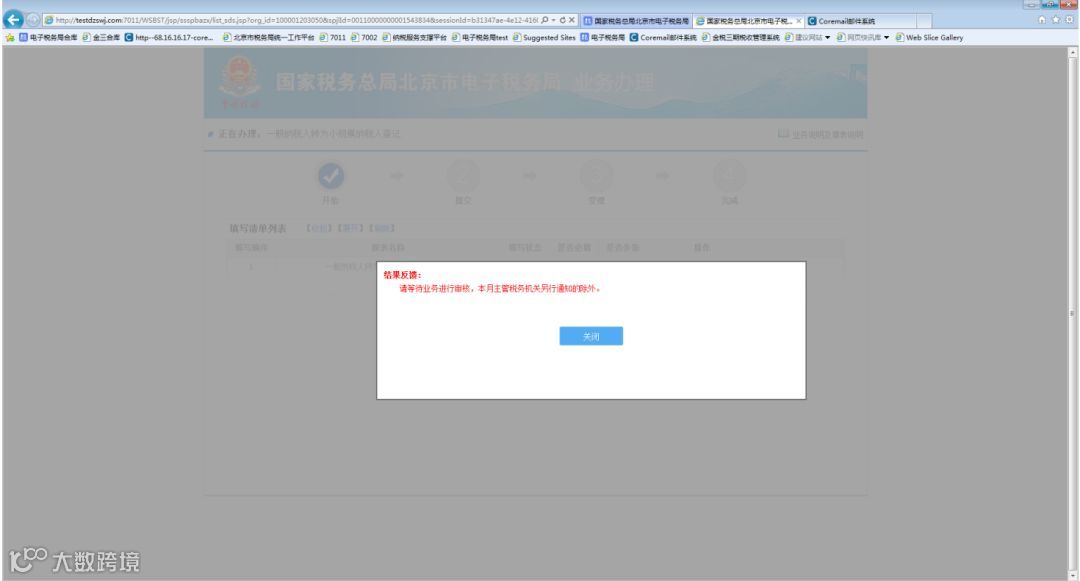
Task: Open the 金税三期税收管理系统 bookmark
Action: click(x=741, y=38)
